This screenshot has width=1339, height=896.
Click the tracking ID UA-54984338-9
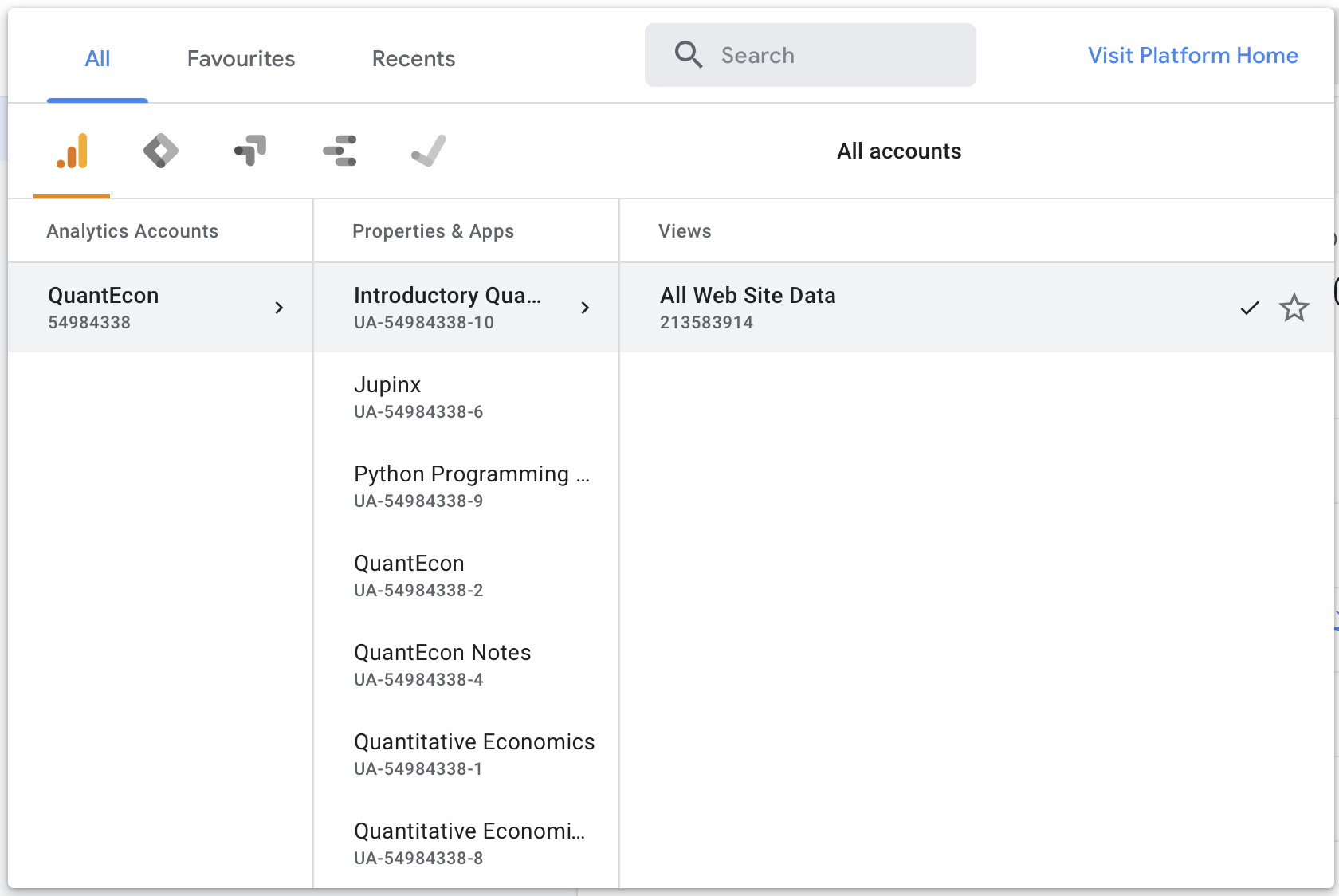click(418, 501)
